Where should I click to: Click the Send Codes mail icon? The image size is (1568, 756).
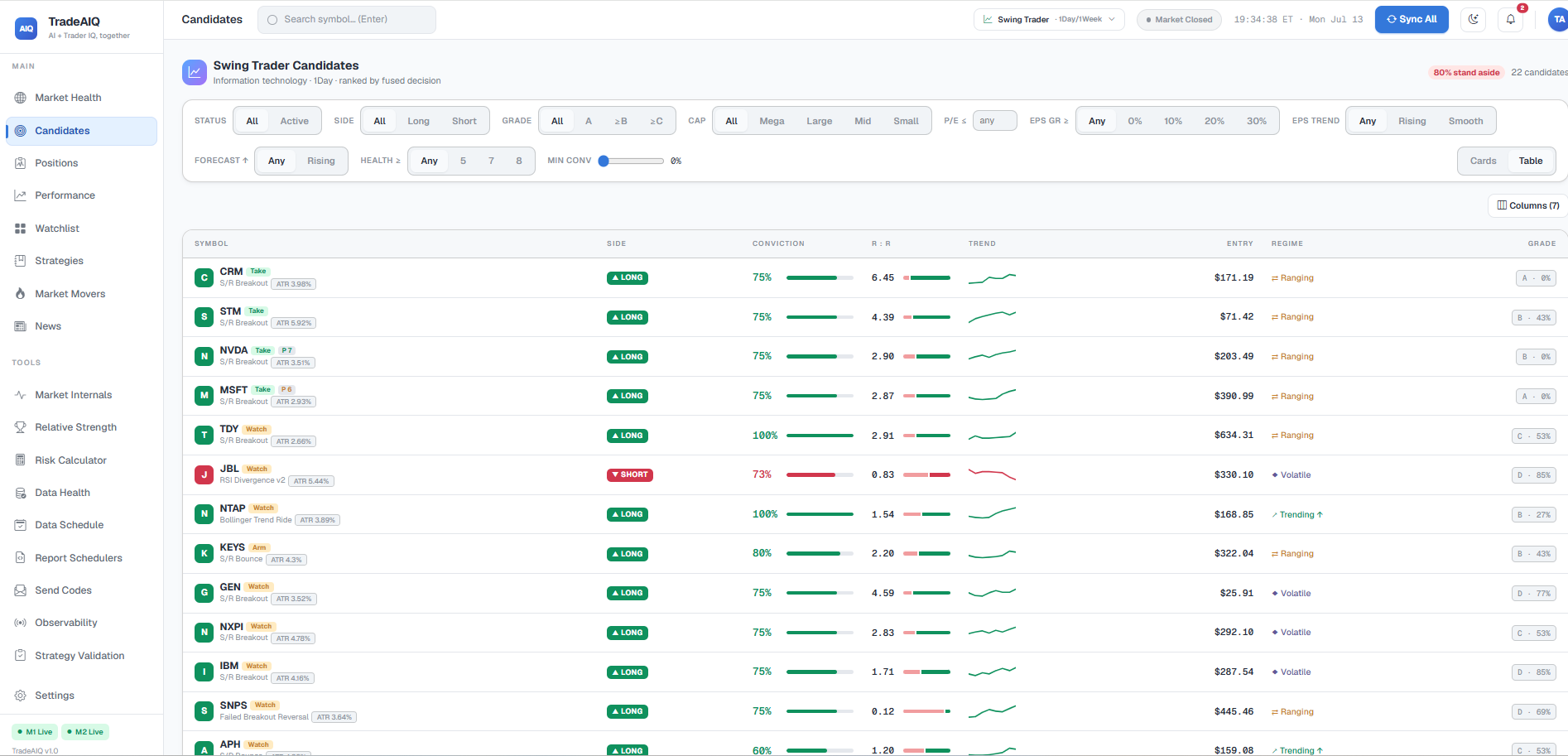coord(20,590)
